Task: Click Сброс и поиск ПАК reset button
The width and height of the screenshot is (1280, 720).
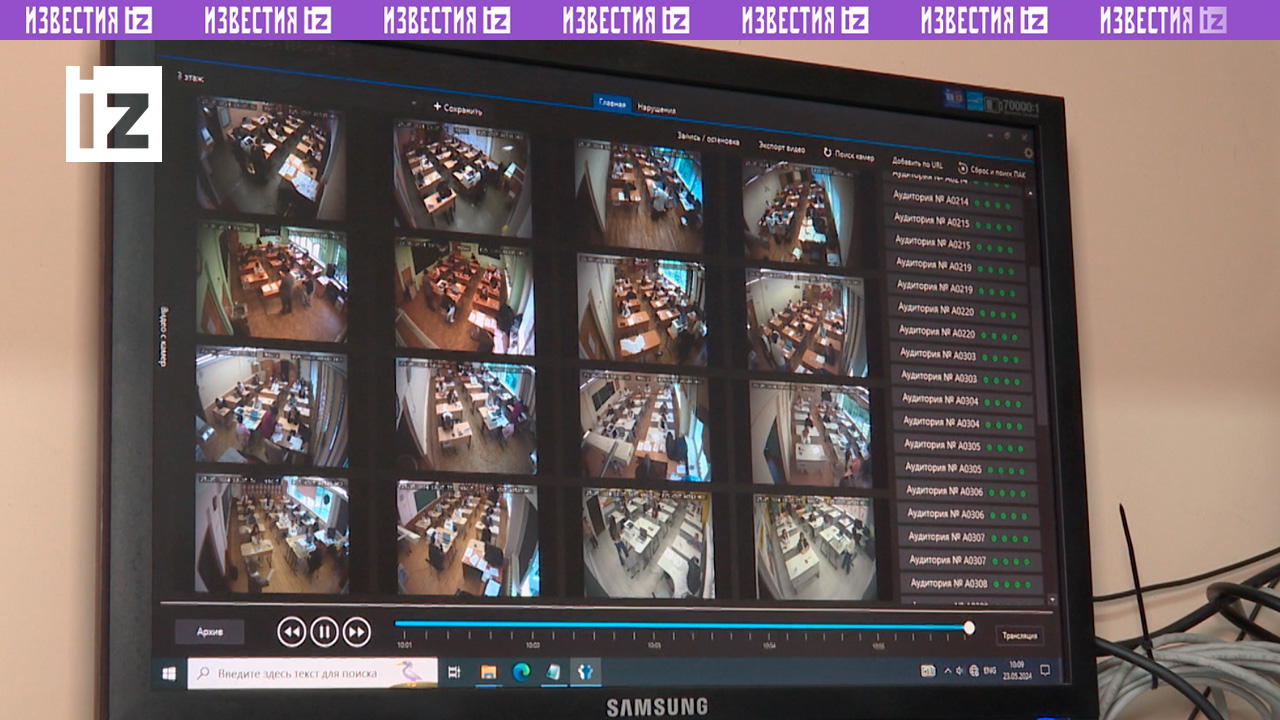Action: pos(990,171)
